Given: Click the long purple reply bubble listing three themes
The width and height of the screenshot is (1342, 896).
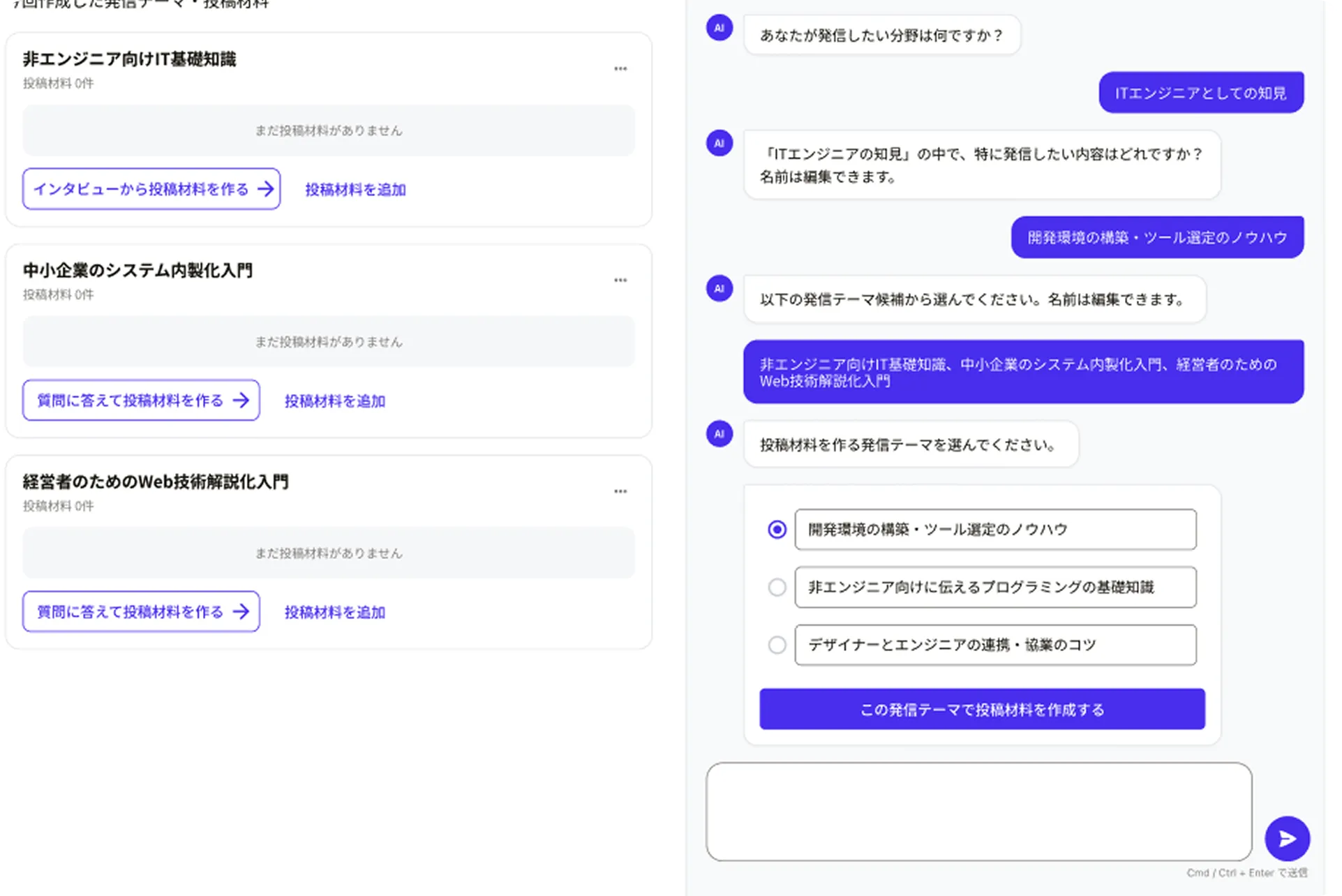Looking at the screenshot, I should pyautogui.click(x=1023, y=372).
